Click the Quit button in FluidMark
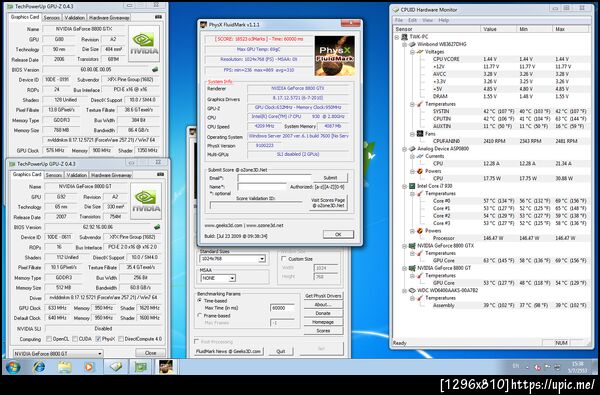 (281, 351)
